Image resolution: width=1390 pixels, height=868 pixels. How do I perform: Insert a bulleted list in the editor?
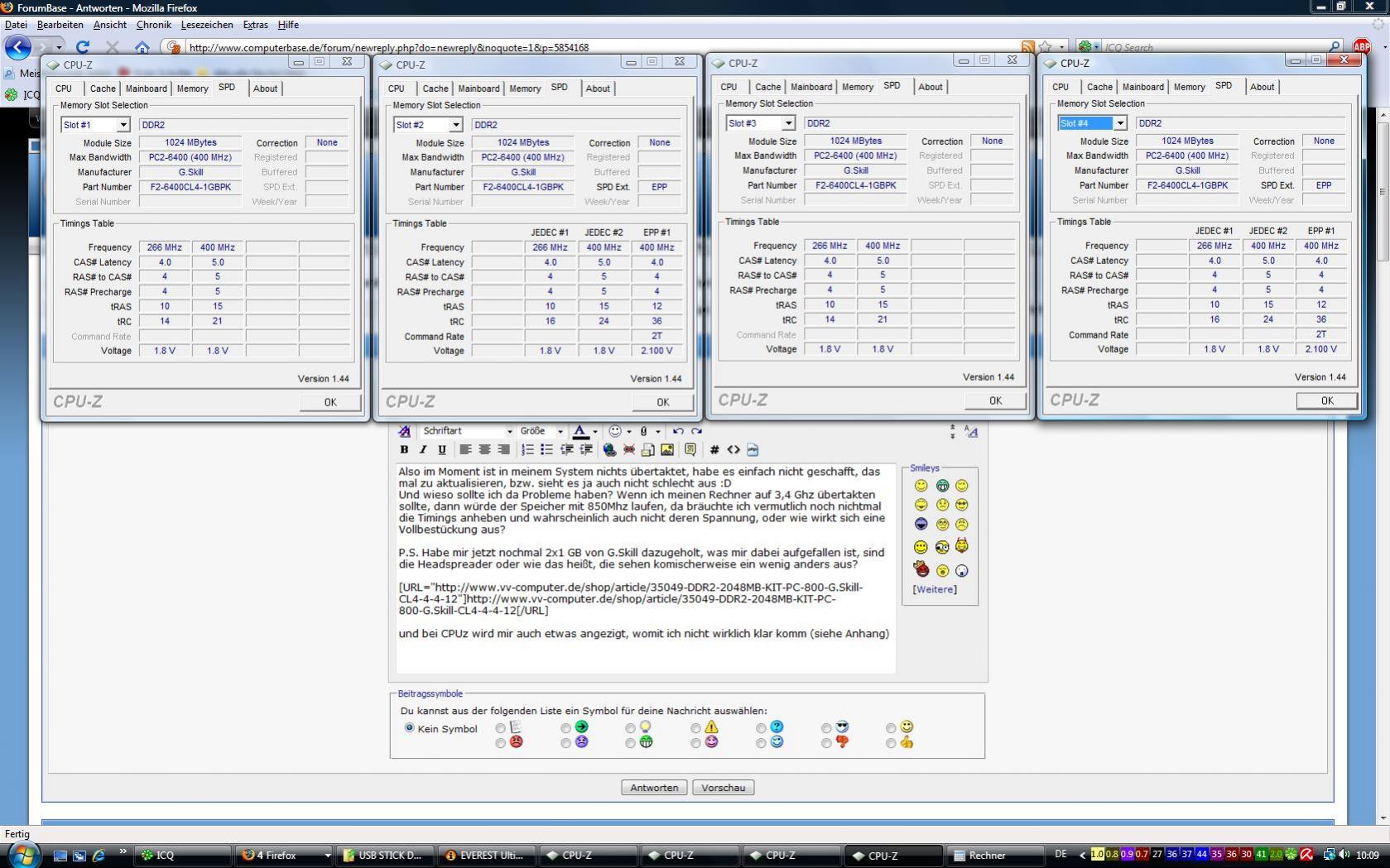pos(546,450)
